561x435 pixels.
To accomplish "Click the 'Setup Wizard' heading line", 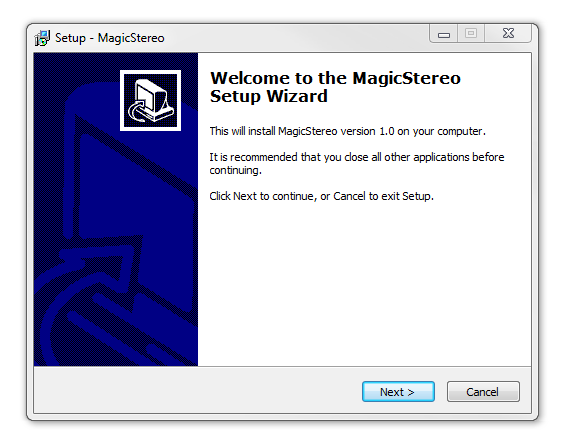I will (x=269, y=96).
